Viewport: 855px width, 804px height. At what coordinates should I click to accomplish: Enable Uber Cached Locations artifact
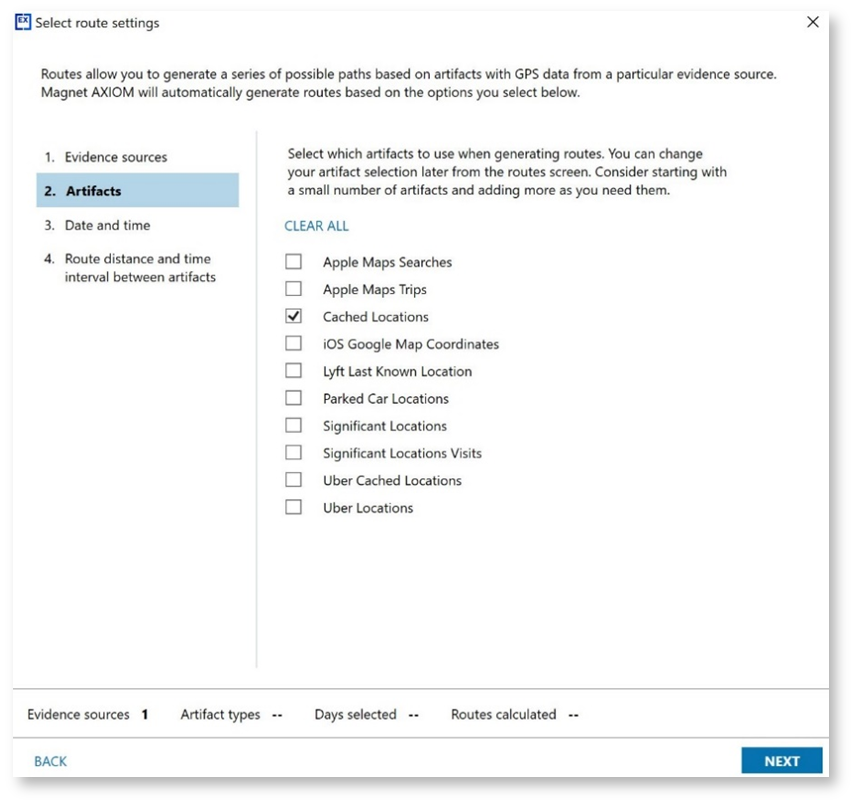point(293,480)
